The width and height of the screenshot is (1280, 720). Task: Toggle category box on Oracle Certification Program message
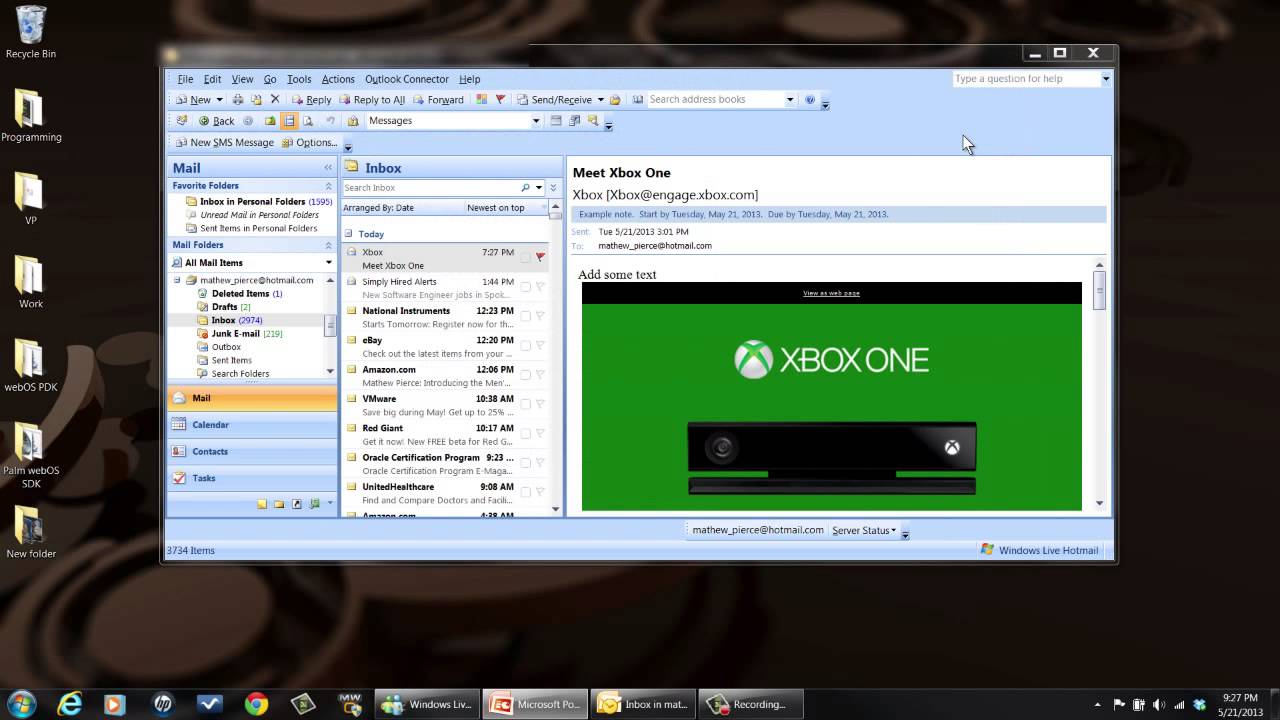point(525,463)
